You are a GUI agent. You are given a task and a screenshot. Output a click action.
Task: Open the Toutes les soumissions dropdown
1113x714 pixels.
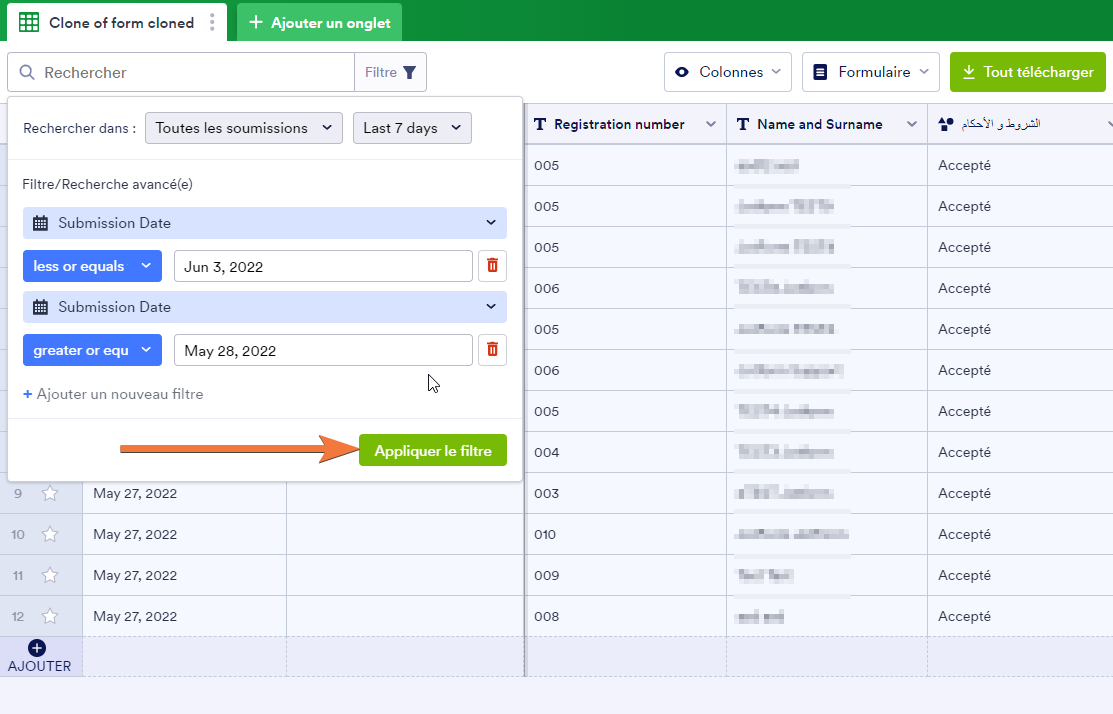point(243,128)
